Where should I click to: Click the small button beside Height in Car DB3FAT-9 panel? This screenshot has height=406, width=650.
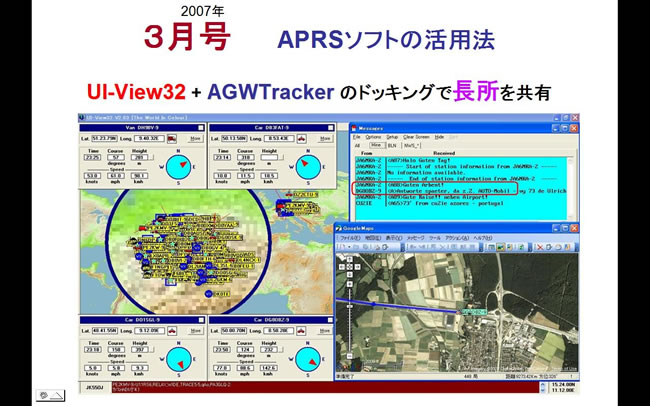pos(281,158)
